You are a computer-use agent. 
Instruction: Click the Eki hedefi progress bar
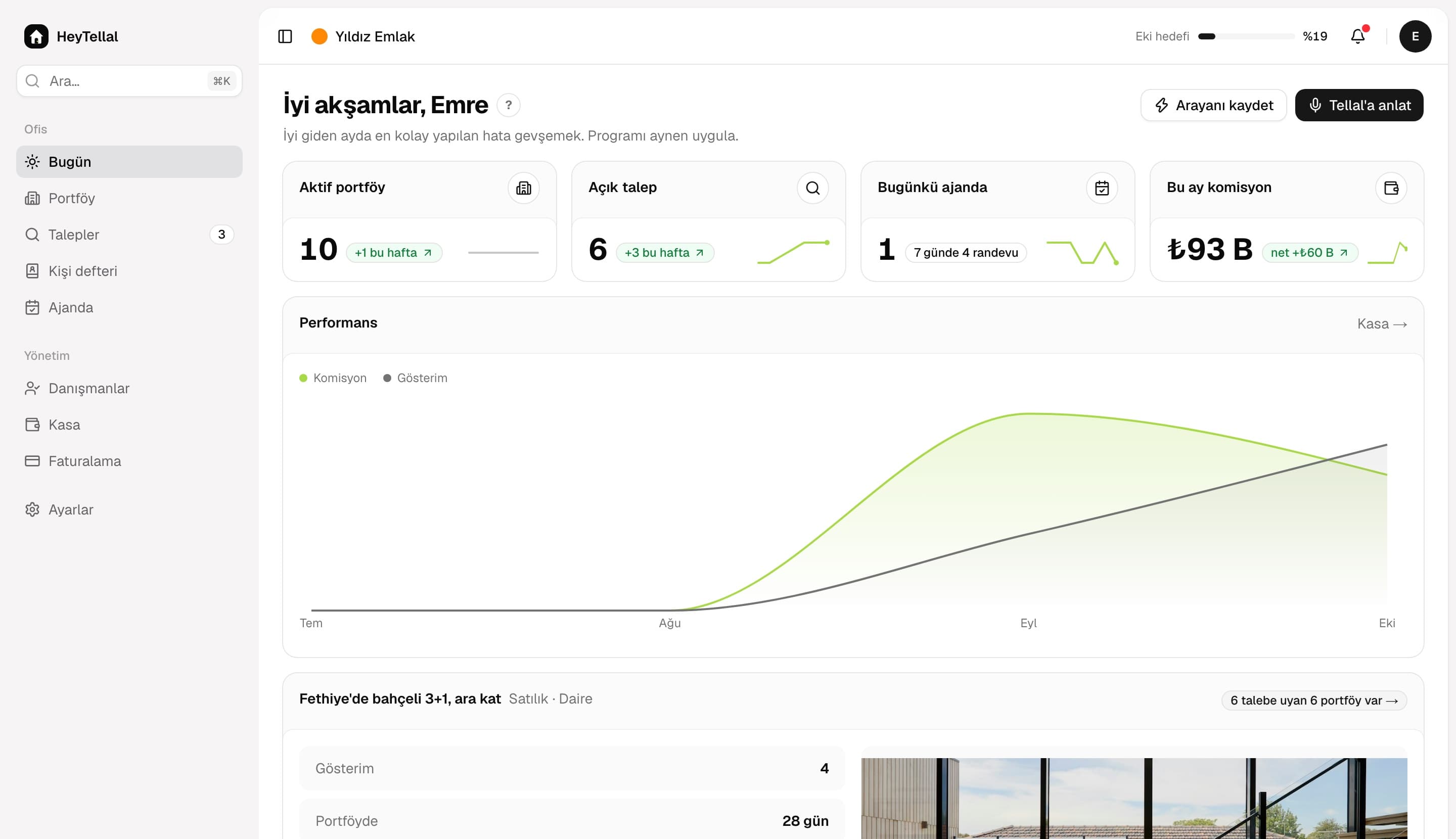[x=1246, y=36]
